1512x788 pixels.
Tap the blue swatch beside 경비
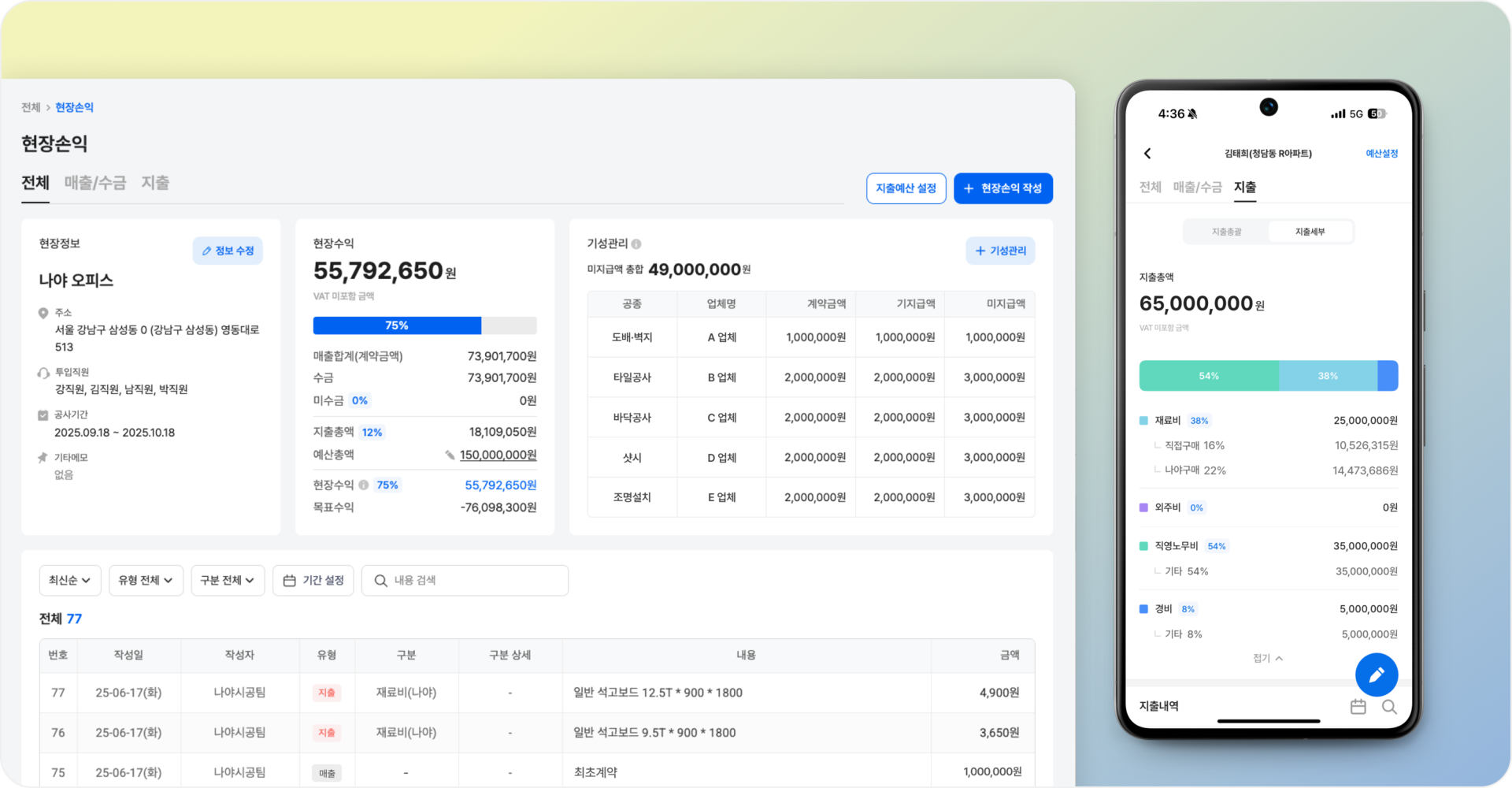click(x=1143, y=609)
